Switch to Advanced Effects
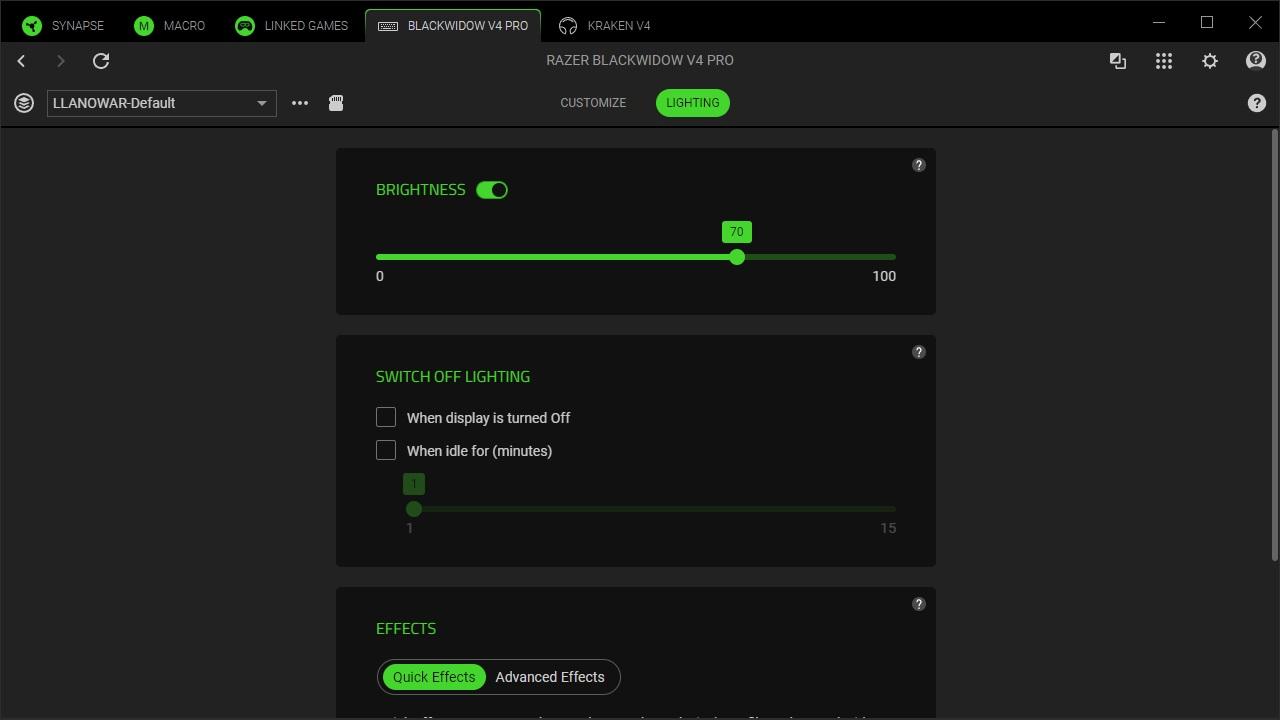The width and height of the screenshot is (1280, 720). click(550, 677)
